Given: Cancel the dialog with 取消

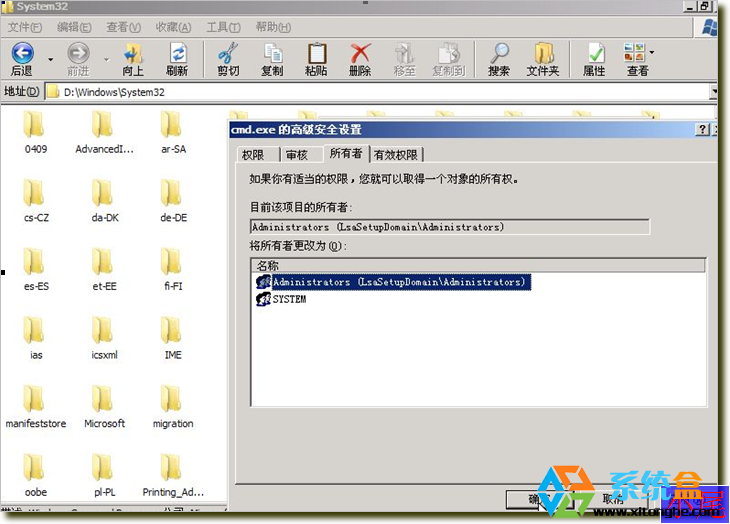Looking at the screenshot, I should pos(615,500).
